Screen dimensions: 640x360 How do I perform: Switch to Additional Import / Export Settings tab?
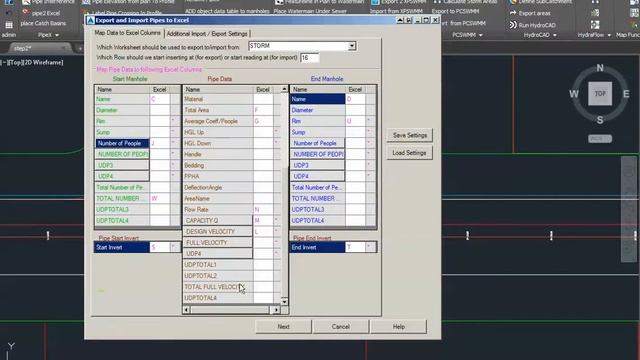pyautogui.click(x=207, y=33)
